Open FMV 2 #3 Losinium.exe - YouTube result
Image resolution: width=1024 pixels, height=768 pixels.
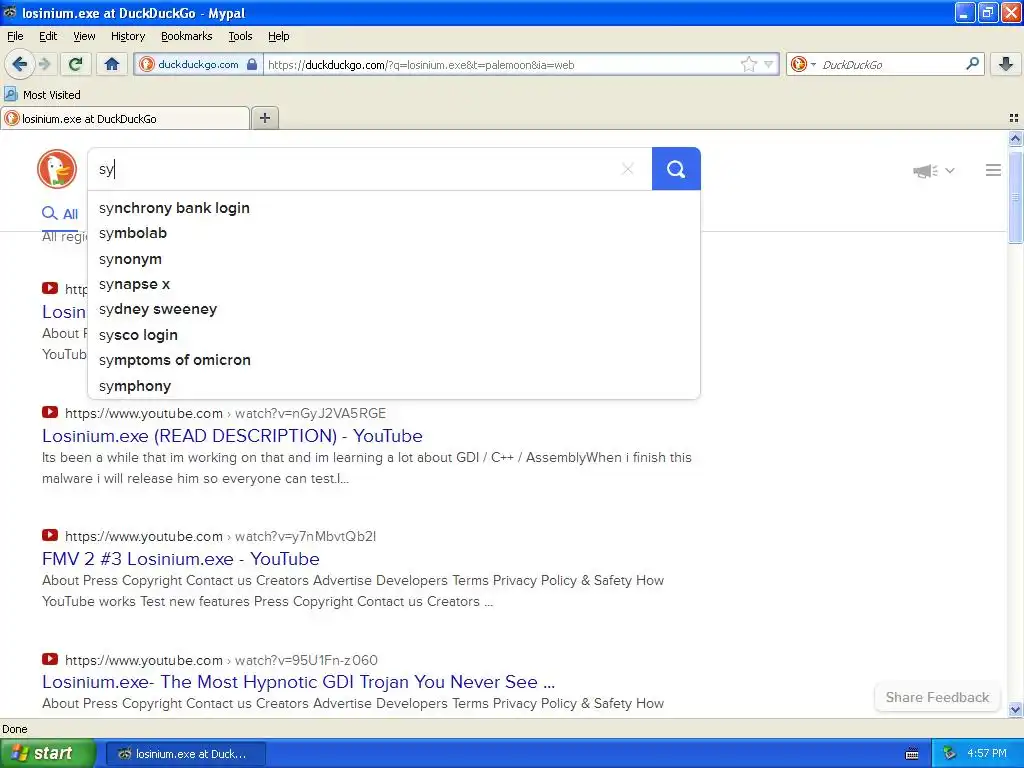click(180, 559)
